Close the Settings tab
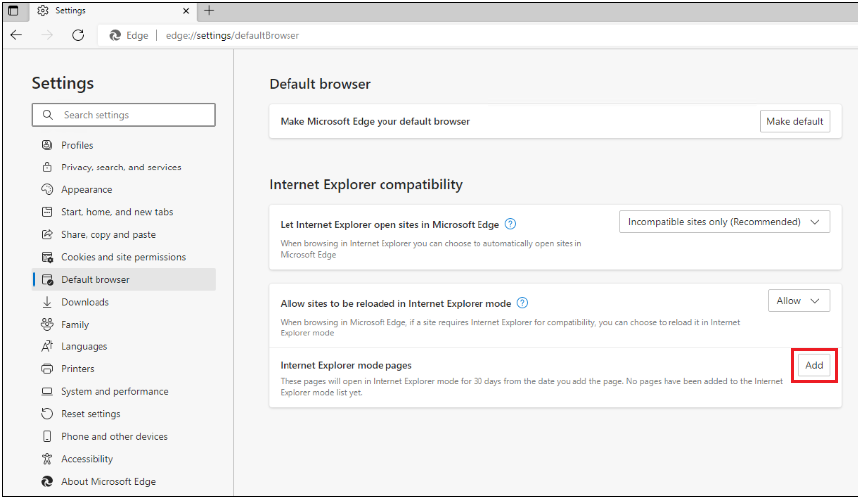The width and height of the screenshot is (858, 497). coord(186,10)
